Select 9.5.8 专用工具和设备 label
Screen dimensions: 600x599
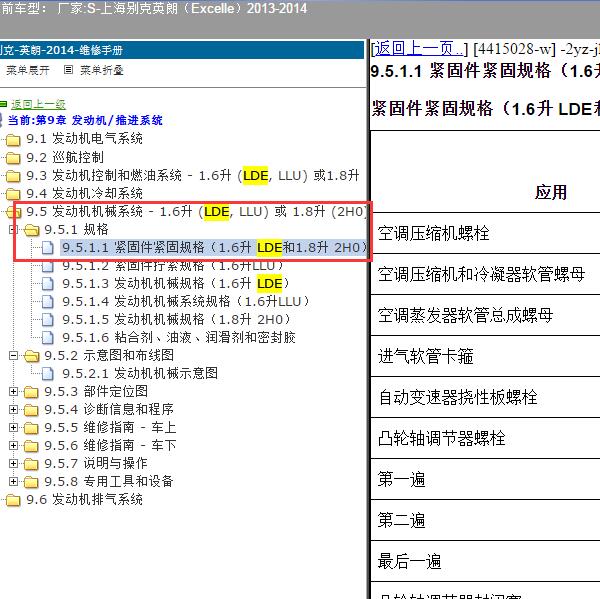(x=109, y=481)
